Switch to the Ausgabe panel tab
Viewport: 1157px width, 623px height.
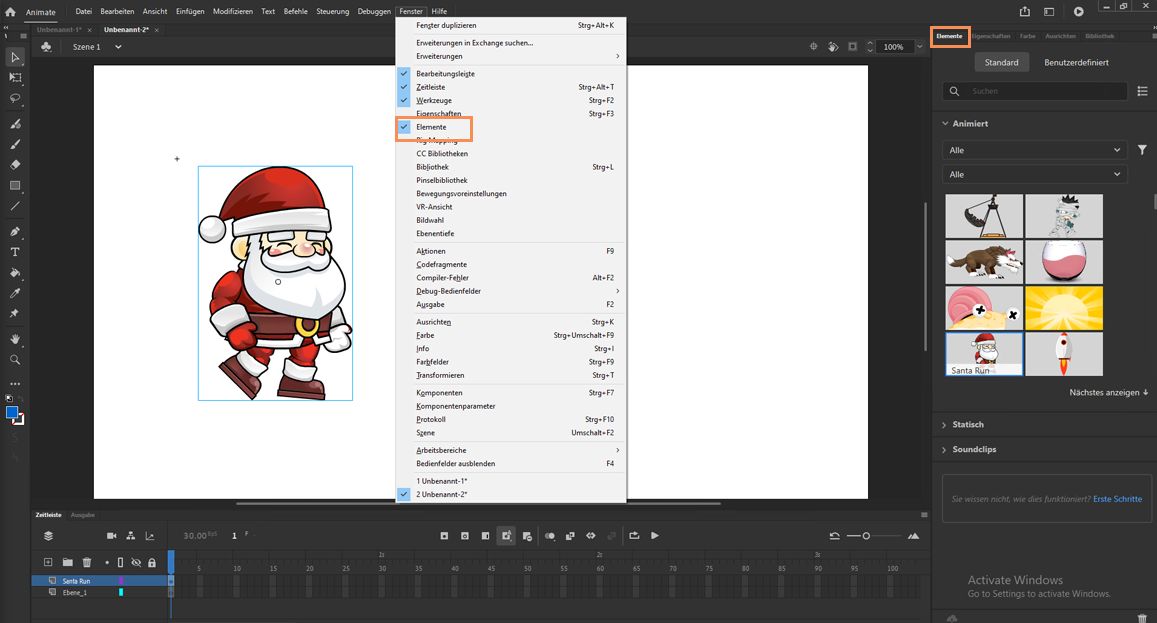pyautogui.click(x=83, y=514)
